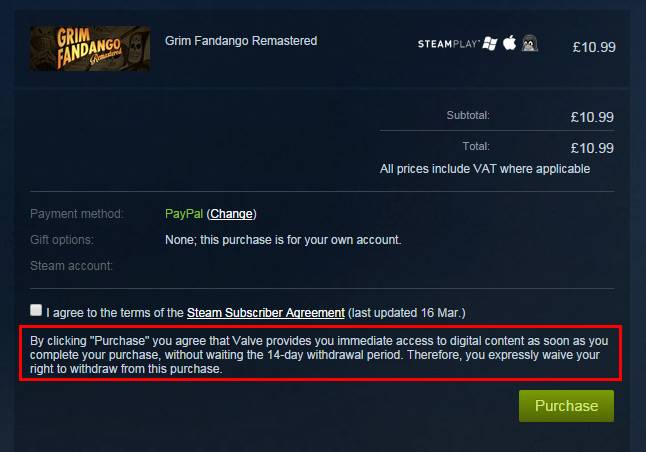Click the Total amount
The width and height of the screenshot is (646, 452).
tap(592, 148)
